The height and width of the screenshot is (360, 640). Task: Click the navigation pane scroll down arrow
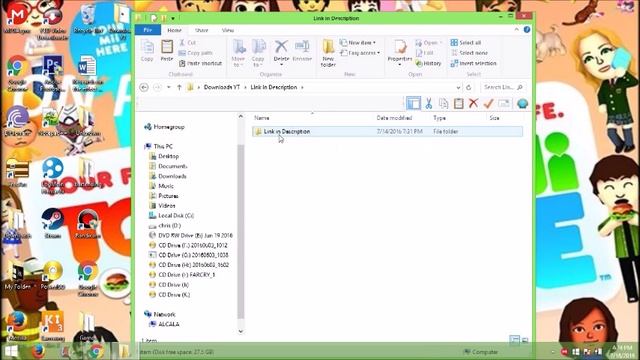point(240,331)
